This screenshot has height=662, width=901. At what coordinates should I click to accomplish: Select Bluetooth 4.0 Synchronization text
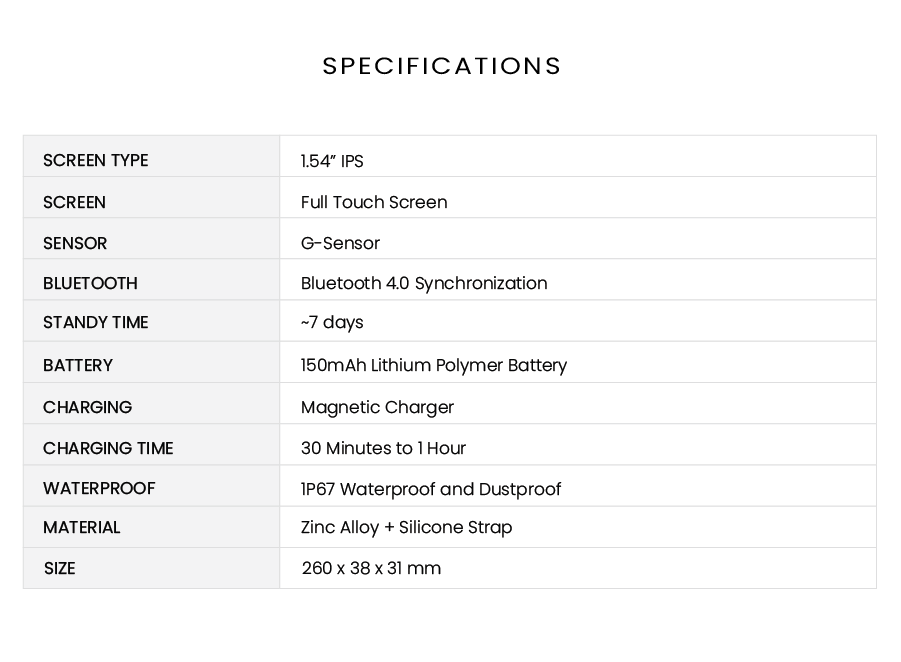pos(424,283)
